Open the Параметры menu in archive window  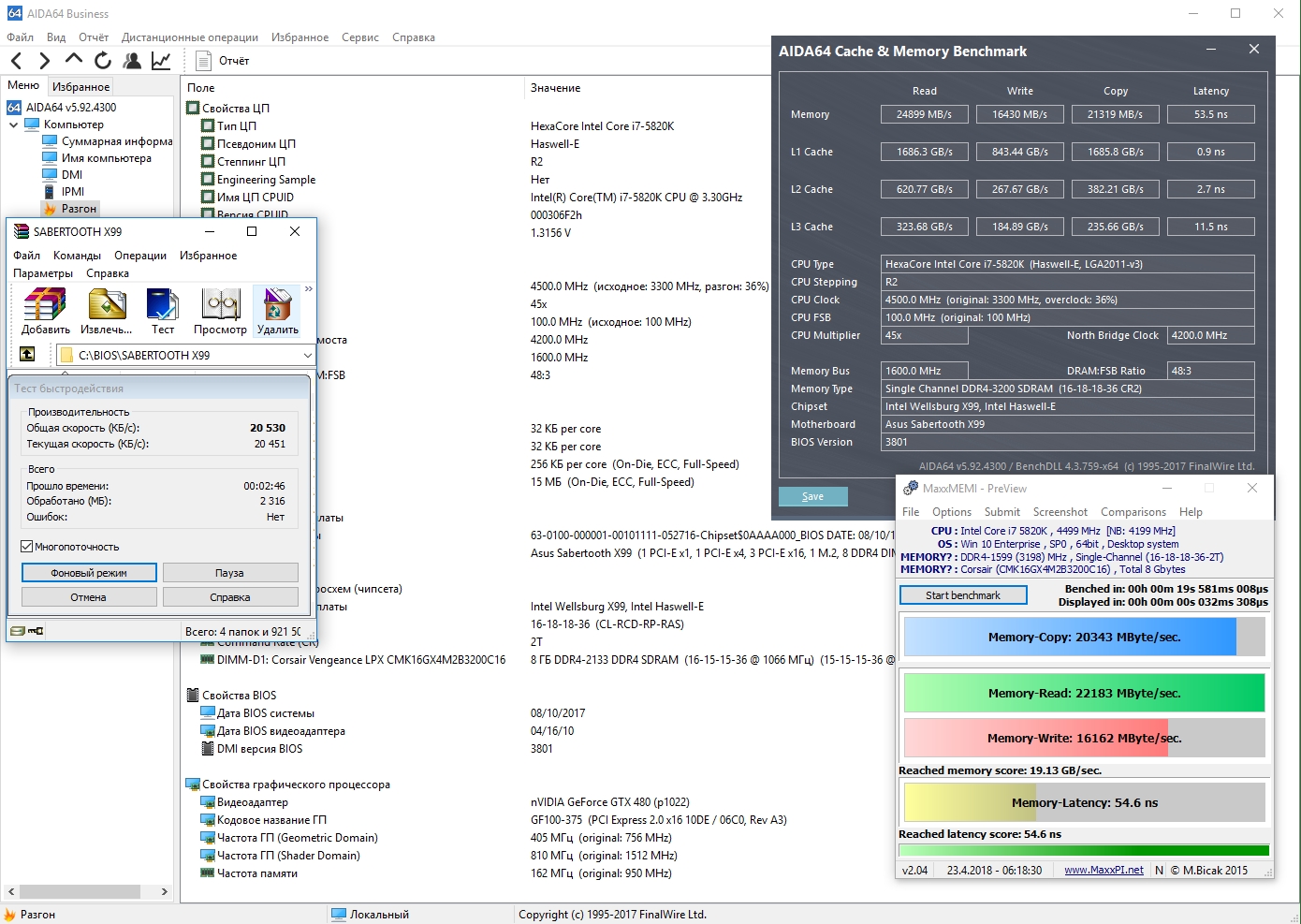(x=43, y=273)
